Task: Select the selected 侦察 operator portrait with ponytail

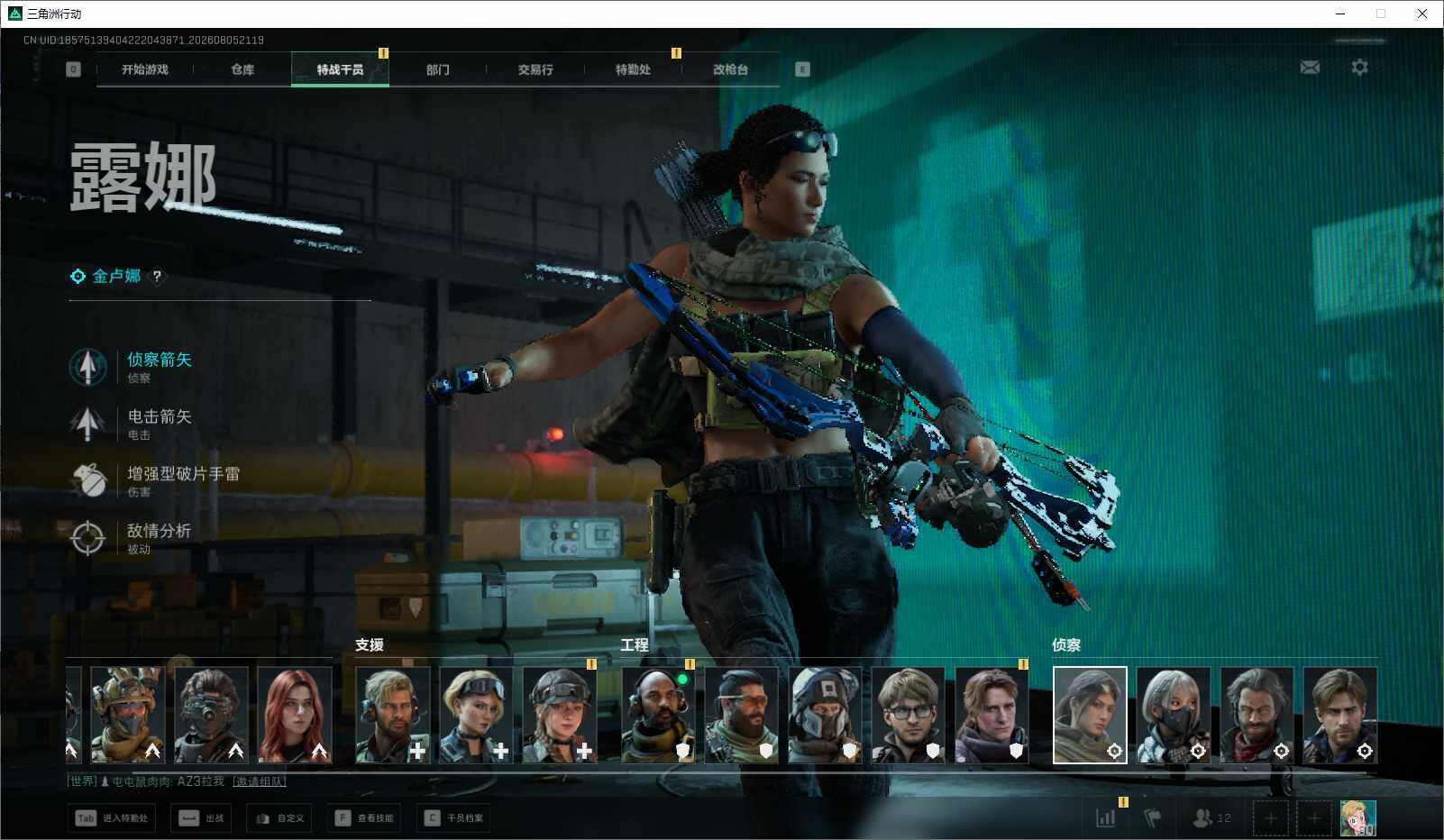Action: coord(1090,715)
